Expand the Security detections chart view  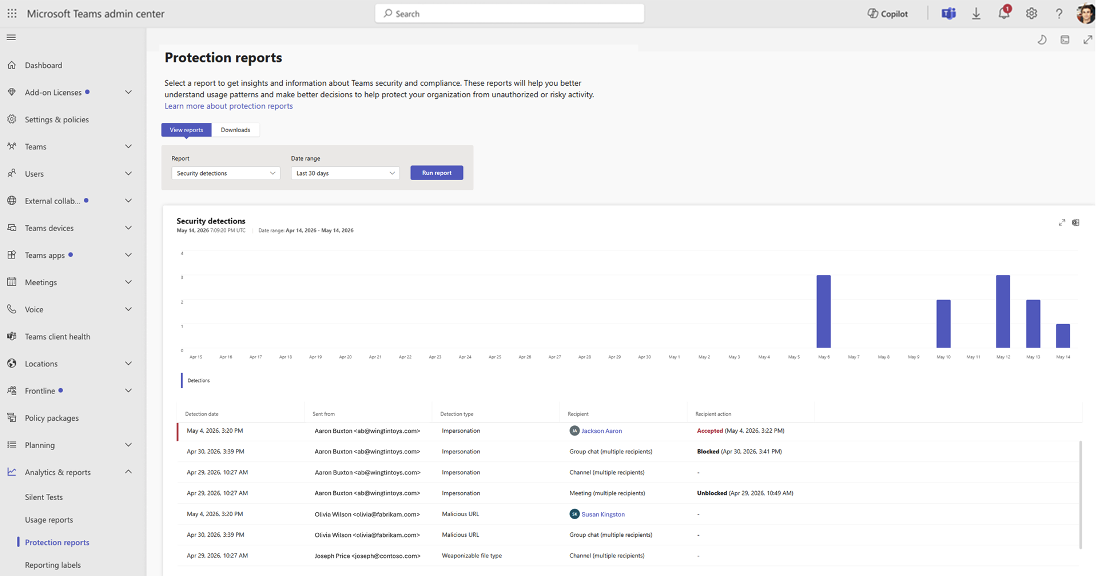coord(1061,222)
